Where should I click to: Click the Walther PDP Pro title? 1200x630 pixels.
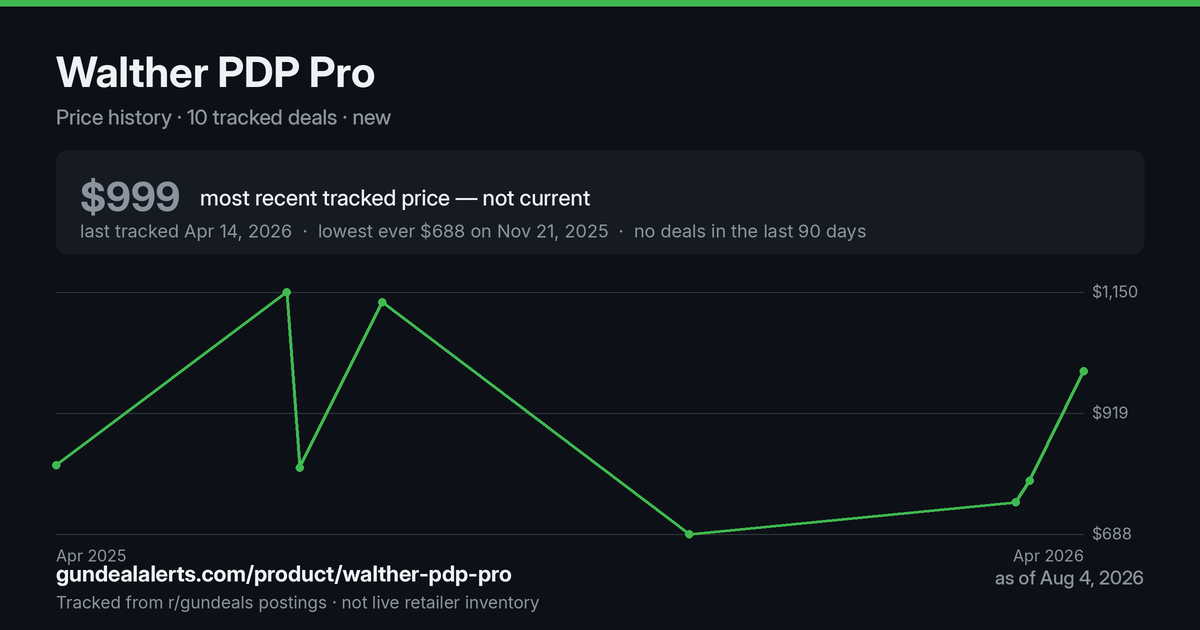coord(215,73)
